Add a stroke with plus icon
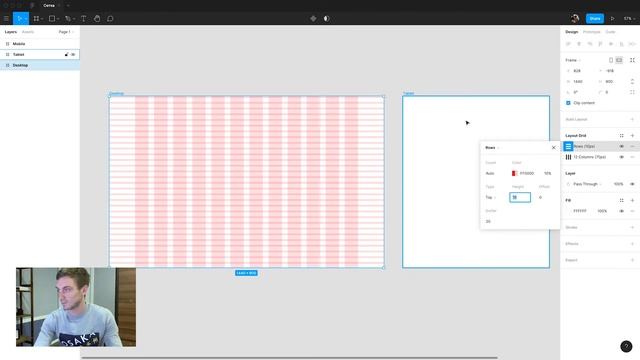Screen dimensions: 640x360 tap(632, 227)
